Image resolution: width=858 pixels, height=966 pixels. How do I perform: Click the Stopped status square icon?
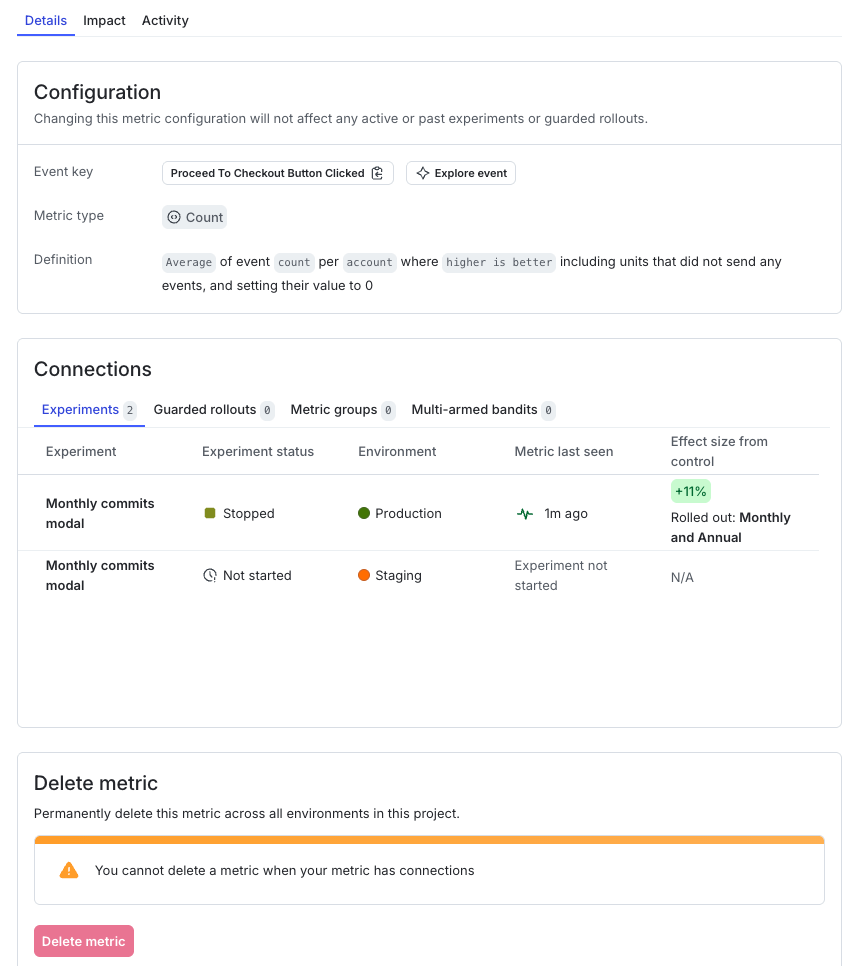(211, 513)
